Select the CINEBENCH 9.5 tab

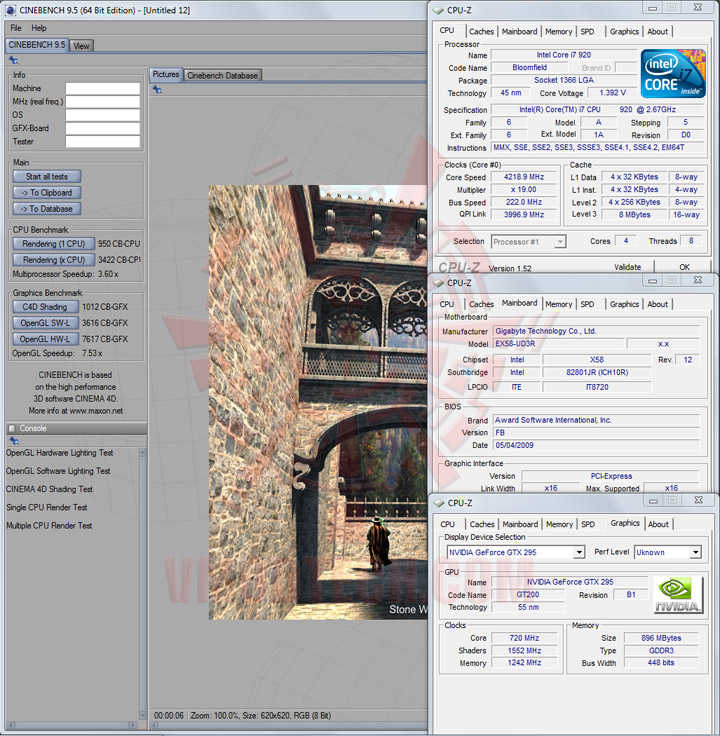coord(37,45)
